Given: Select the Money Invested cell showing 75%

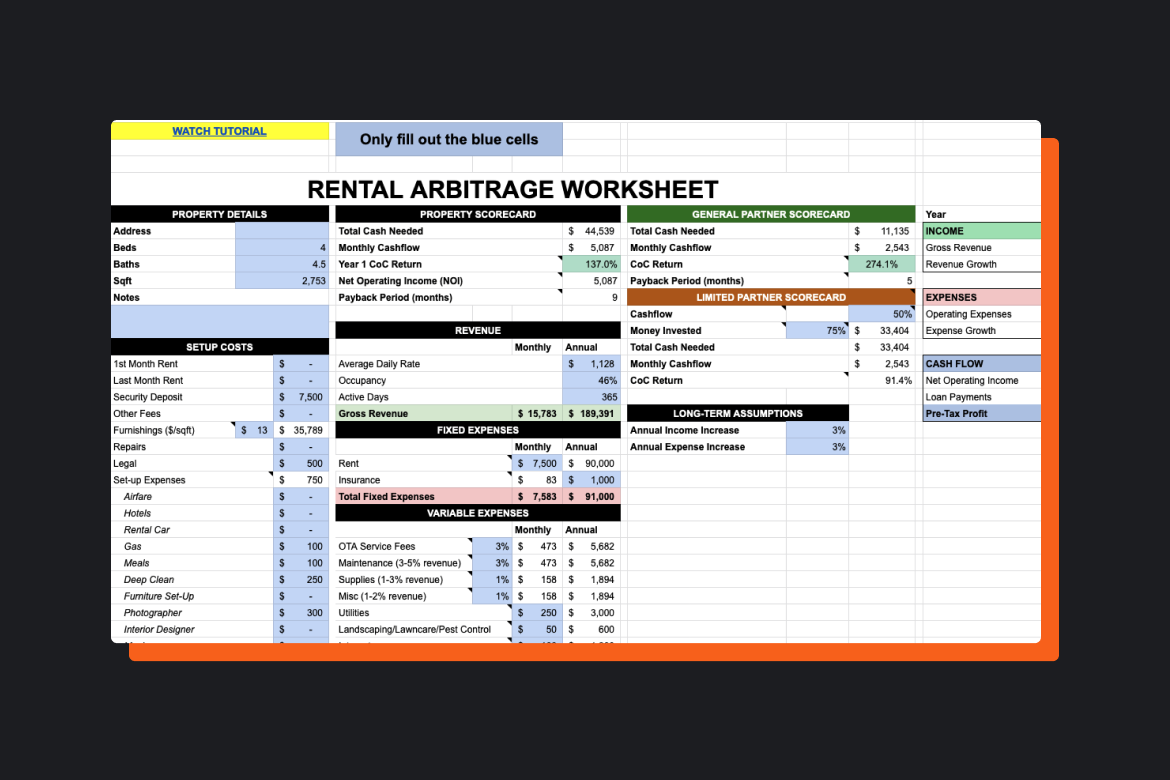Looking at the screenshot, I should tap(817, 330).
